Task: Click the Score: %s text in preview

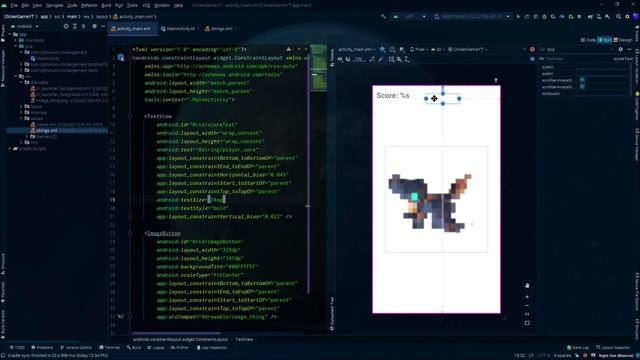Action: coord(393,96)
